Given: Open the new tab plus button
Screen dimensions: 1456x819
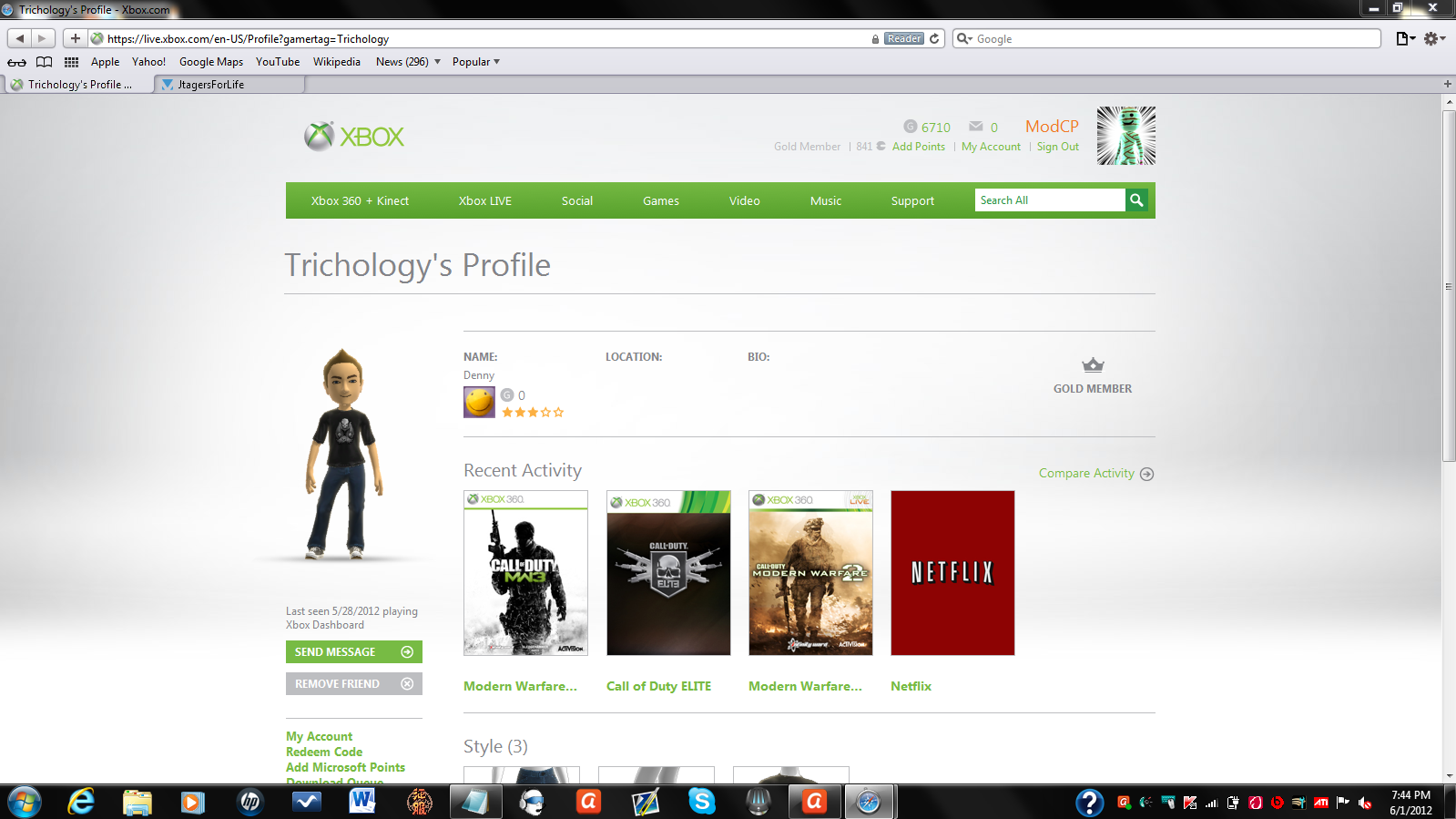Looking at the screenshot, I should click(x=1447, y=84).
